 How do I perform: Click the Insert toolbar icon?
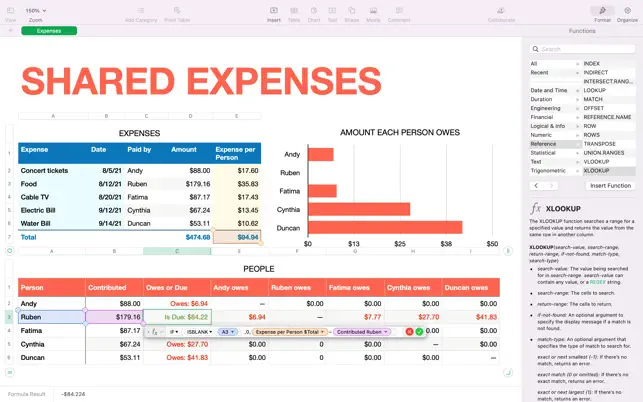(274, 14)
